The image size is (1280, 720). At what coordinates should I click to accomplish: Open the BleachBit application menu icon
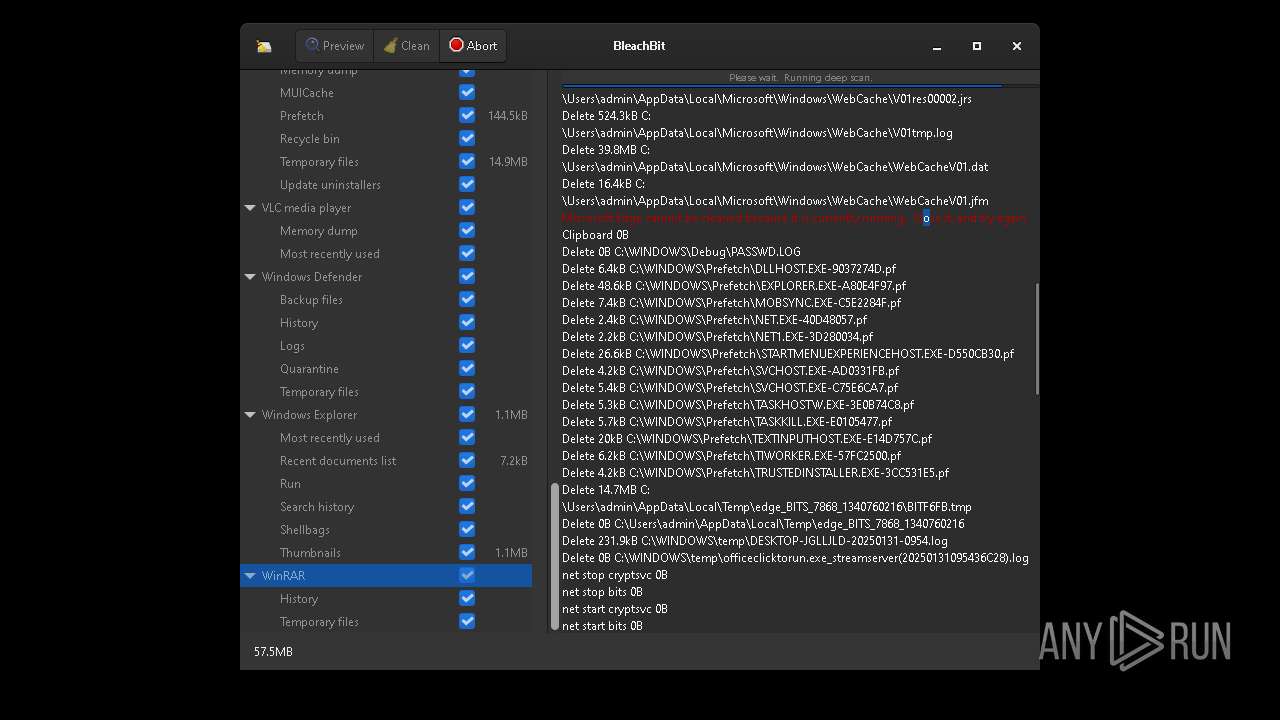tap(264, 46)
